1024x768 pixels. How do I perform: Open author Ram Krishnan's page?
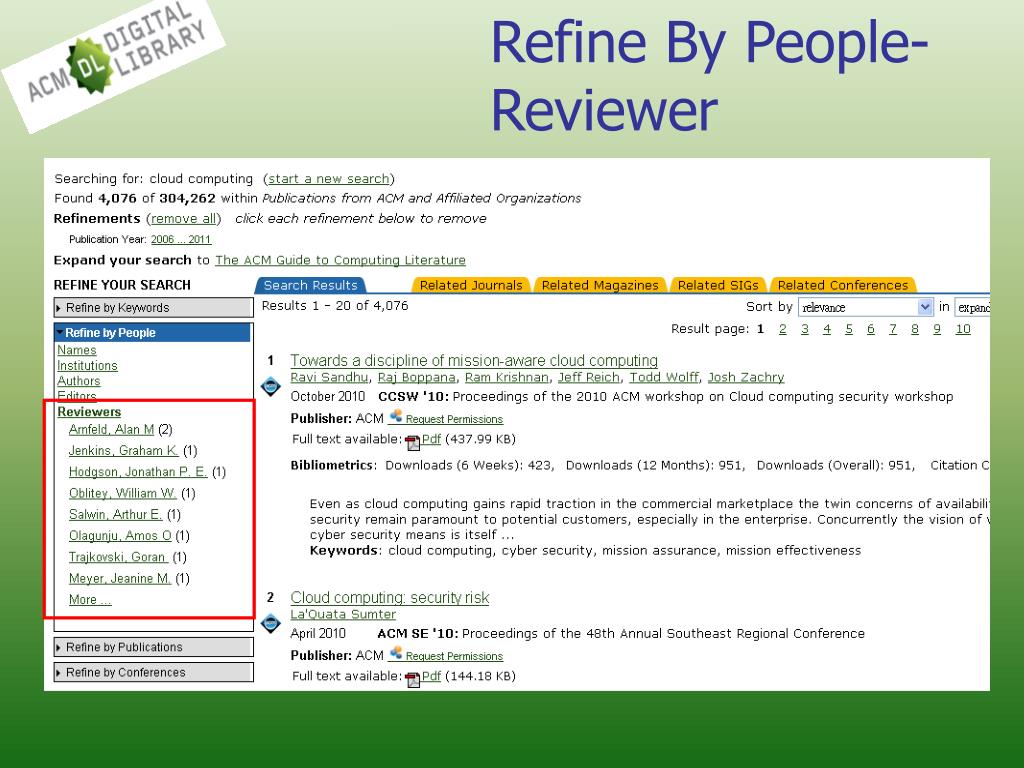(x=507, y=377)
